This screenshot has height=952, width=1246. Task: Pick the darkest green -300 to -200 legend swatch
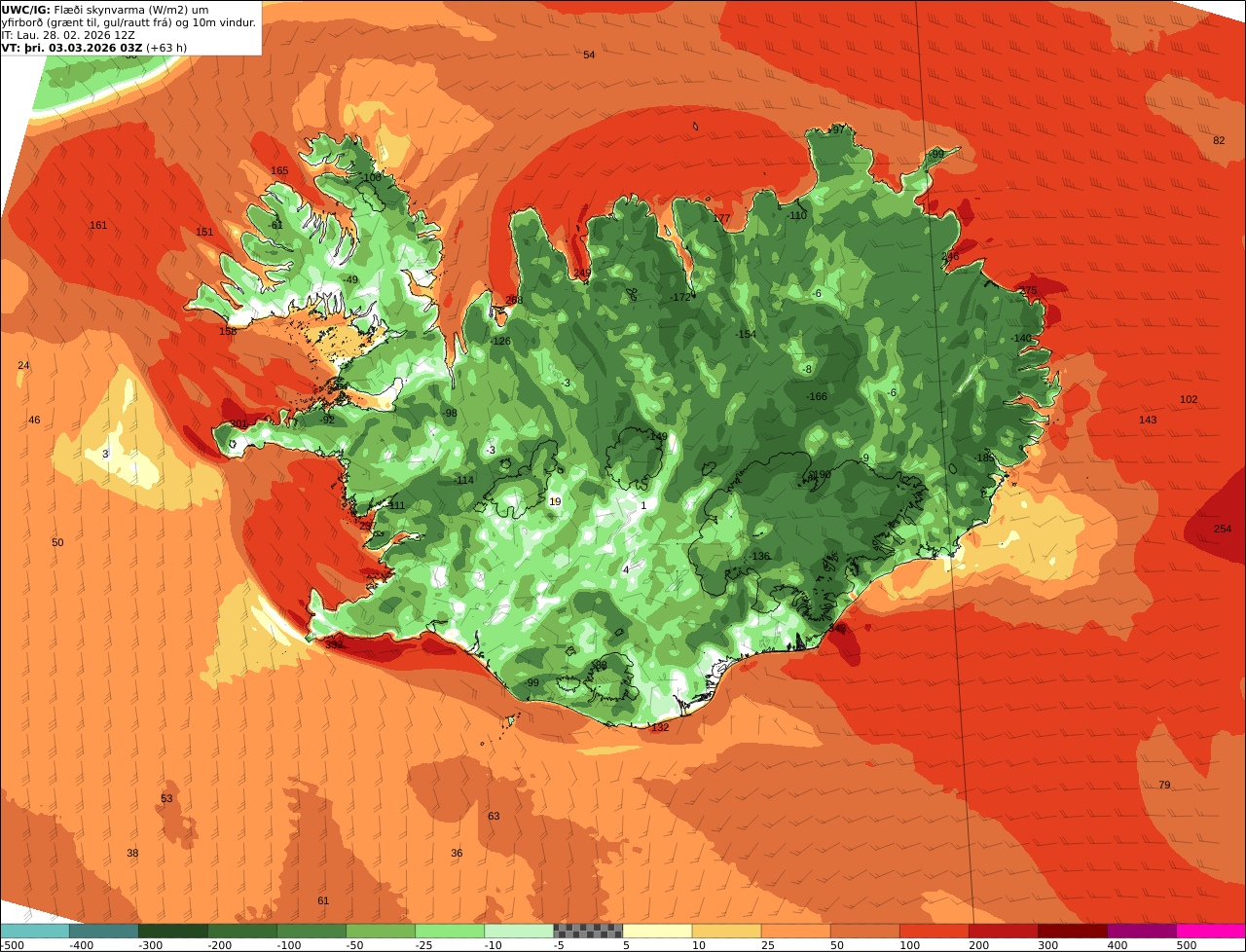tap(172, 932)
